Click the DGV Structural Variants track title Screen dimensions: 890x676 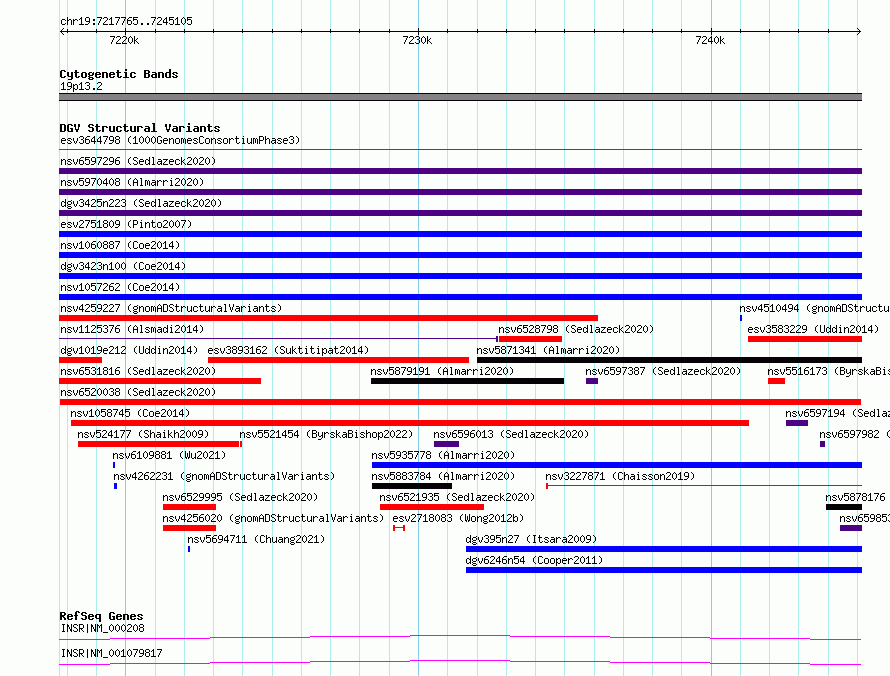[x=140, y=128]
